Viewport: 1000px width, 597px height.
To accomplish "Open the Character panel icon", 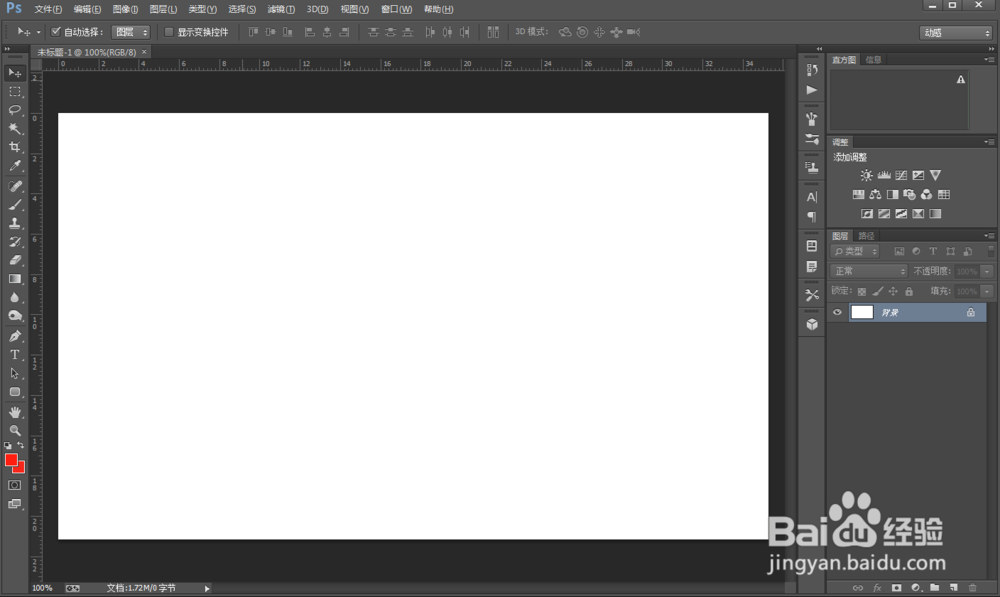I will (x=811, y=197).
